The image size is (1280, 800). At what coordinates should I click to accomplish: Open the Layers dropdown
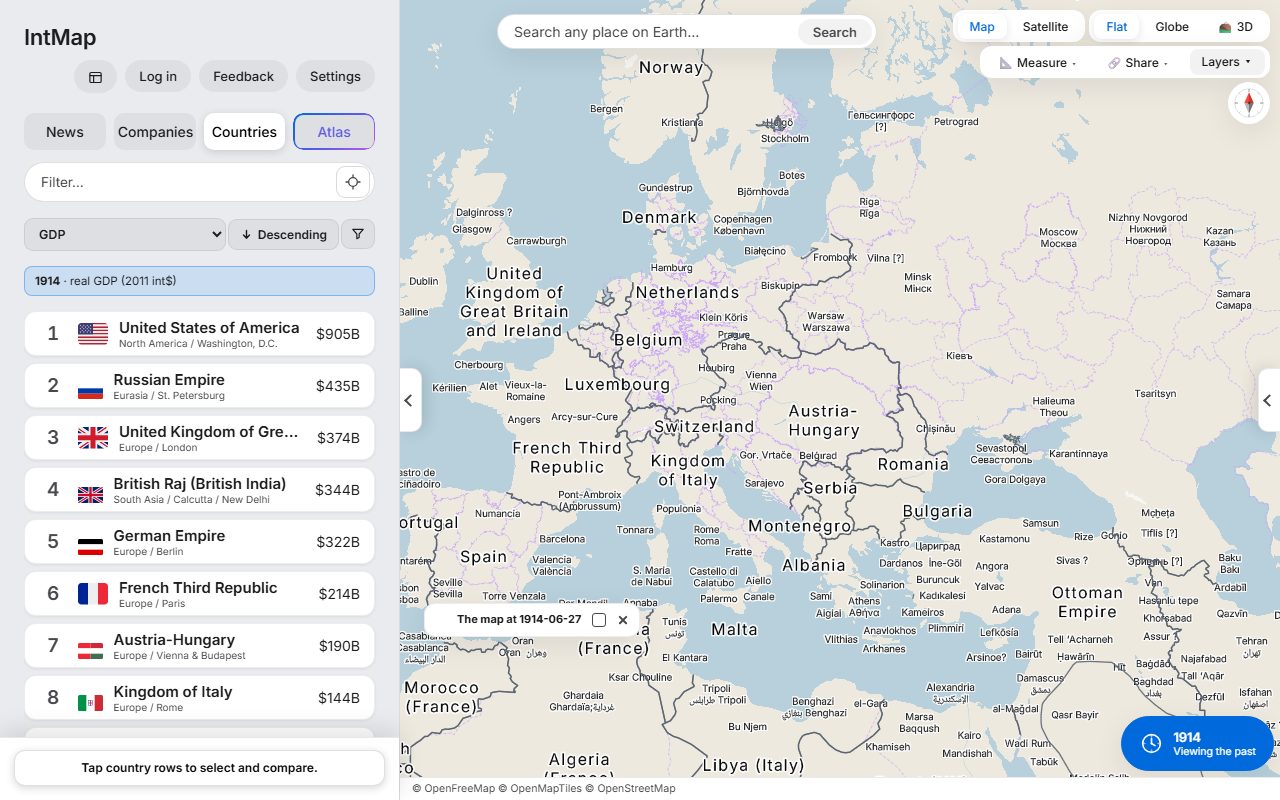point(1227,62)
